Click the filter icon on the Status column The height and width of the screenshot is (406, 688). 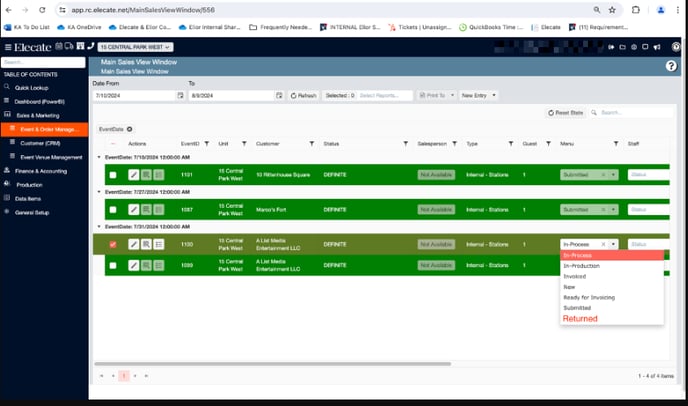(x=404, y=144)
